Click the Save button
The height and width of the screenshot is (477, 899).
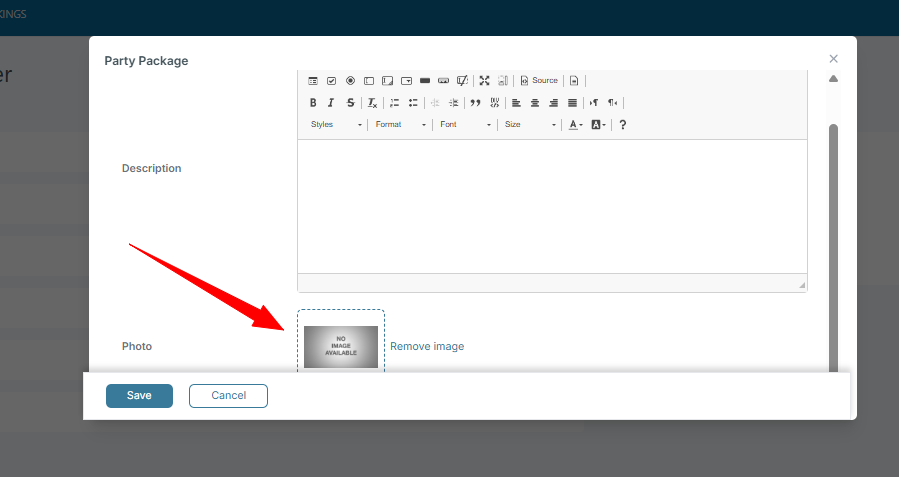pos(139,396)
